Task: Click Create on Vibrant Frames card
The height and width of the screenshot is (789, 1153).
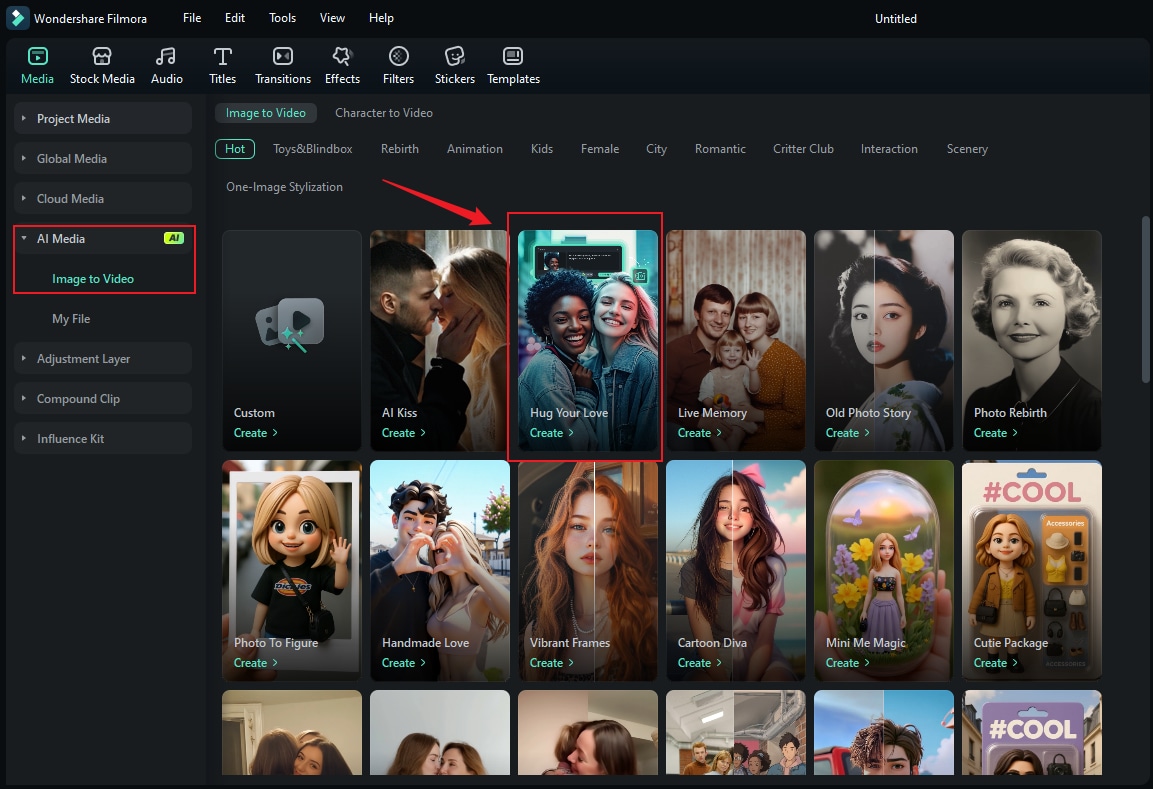Action: coord(551,663)
